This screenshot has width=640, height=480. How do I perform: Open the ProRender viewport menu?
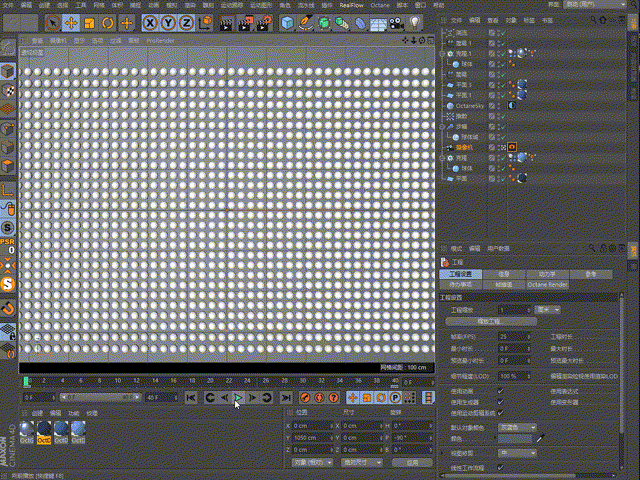(x=160, y=40)
